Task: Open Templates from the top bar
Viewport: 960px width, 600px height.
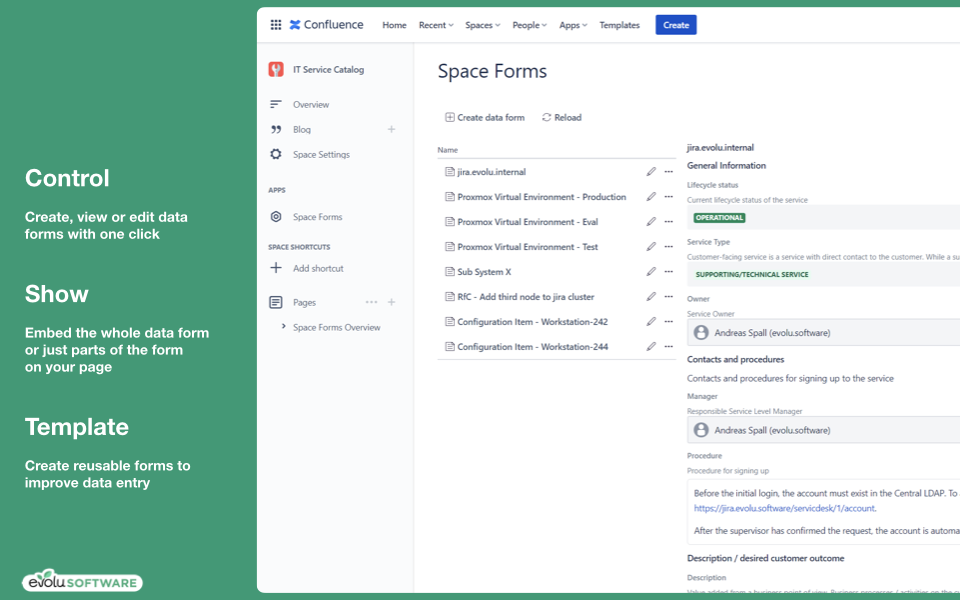Action: coord(619,24)
